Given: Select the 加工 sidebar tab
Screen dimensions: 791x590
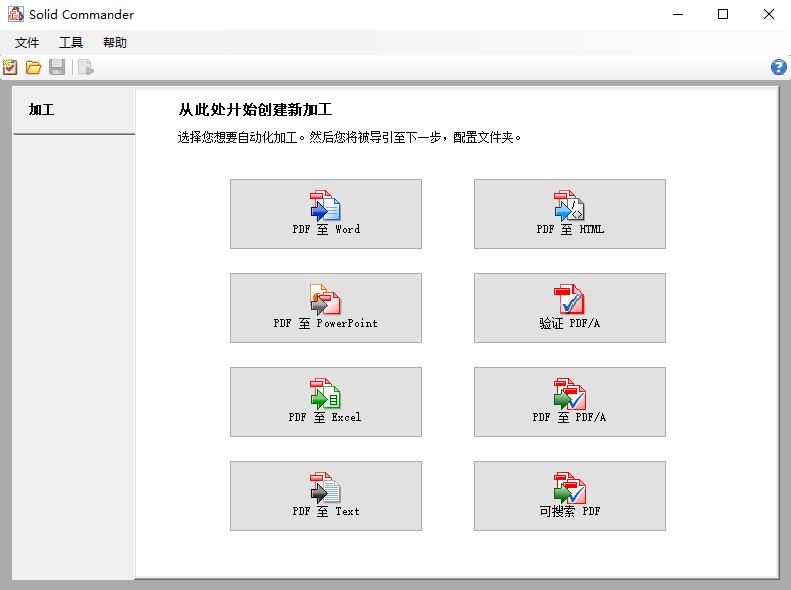Looking at the screenshot, I should pyautogui.click(x=74, y=111).
